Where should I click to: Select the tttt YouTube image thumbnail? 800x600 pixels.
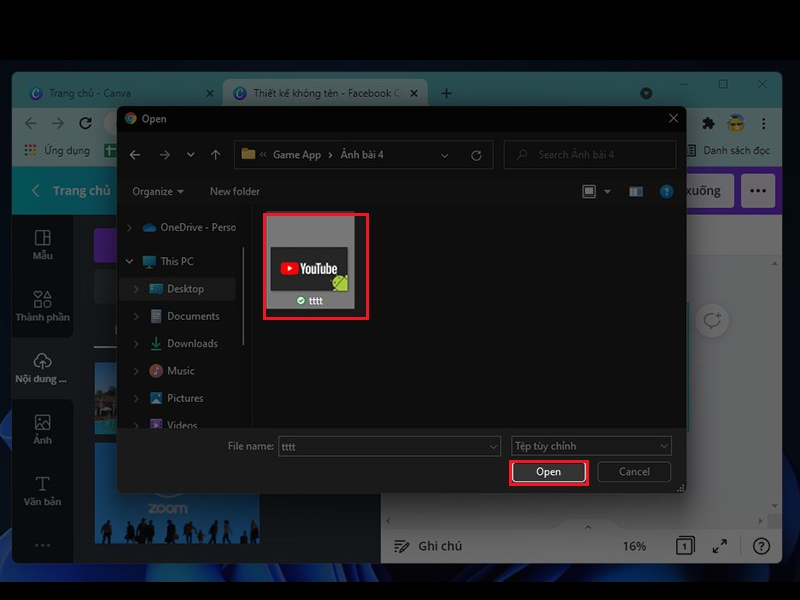315,265
